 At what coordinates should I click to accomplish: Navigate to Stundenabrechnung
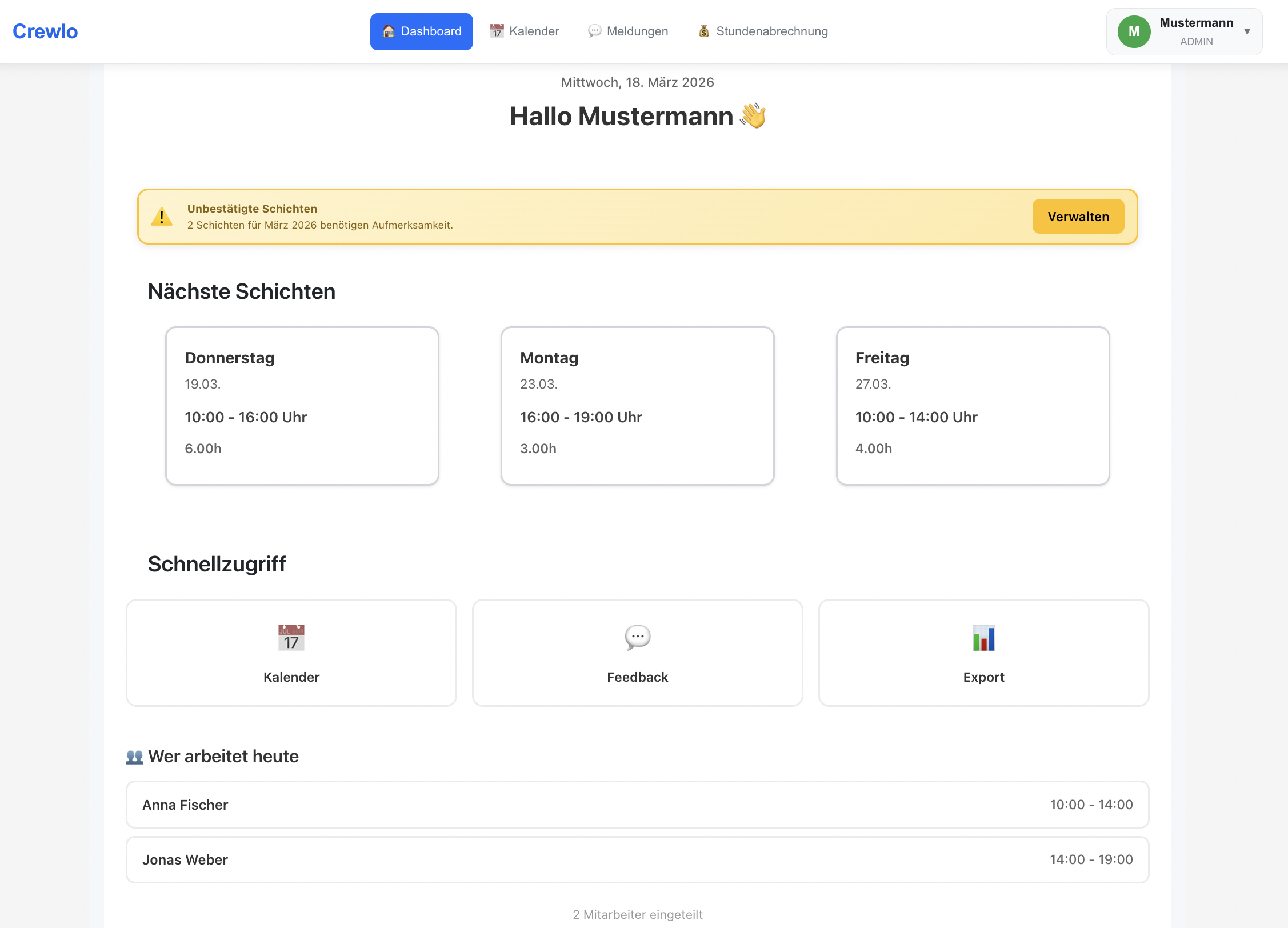(772, 31)
